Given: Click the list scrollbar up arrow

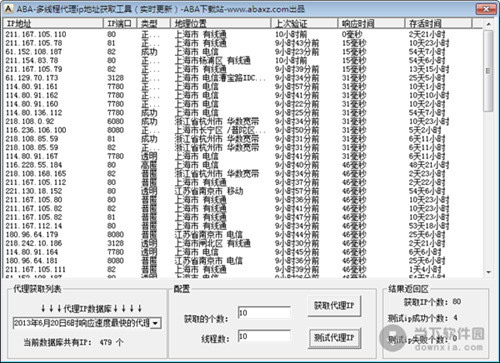Looking at the screenshot, I should [488, 24].
